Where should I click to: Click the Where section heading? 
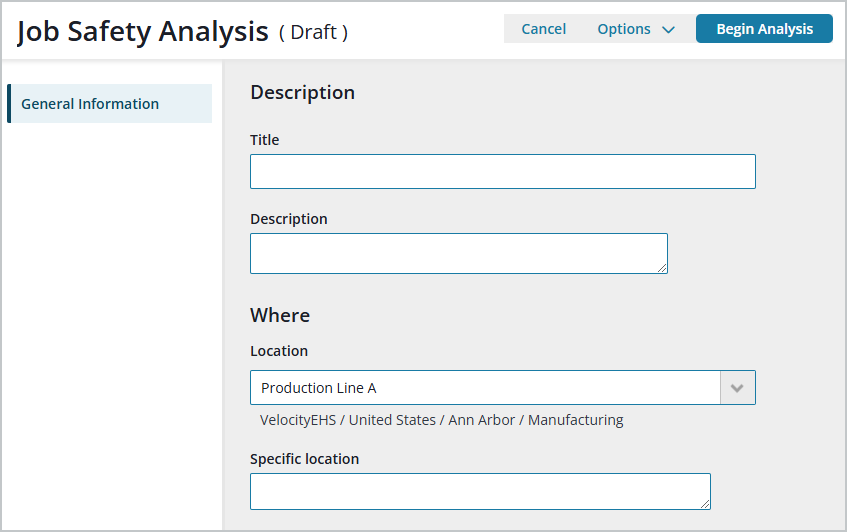(280, 315)
